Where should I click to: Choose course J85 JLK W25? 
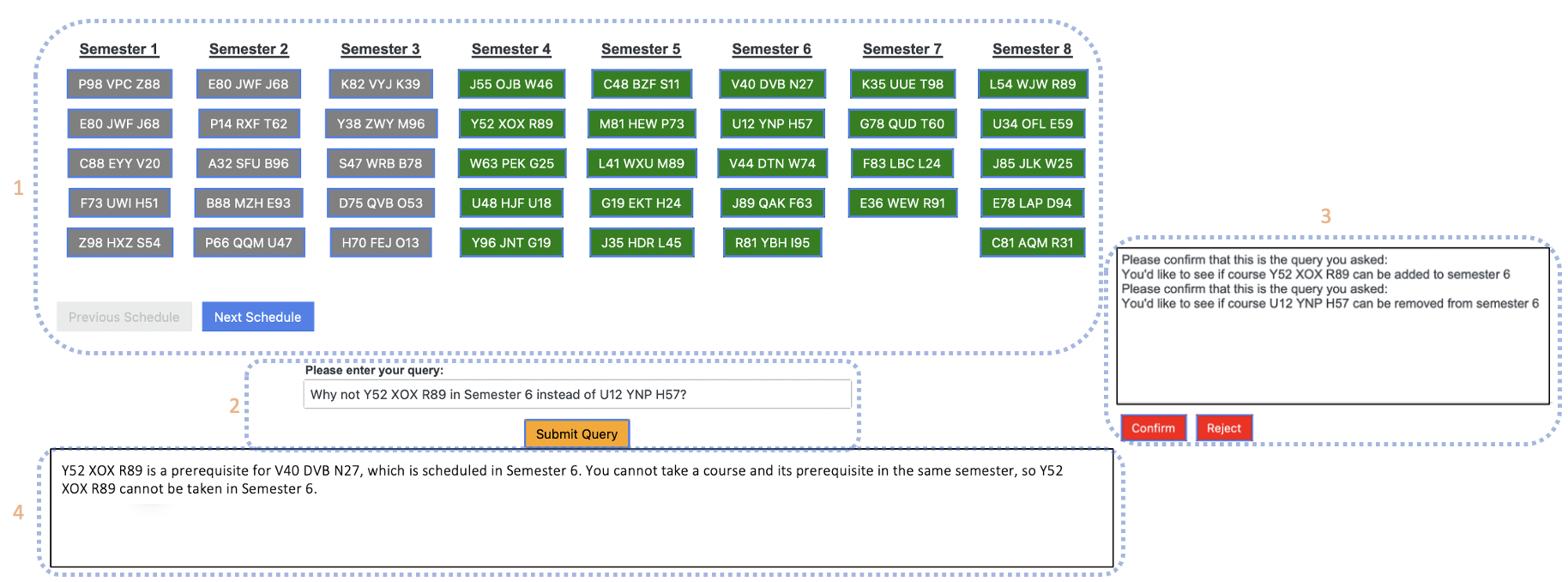1033,163
